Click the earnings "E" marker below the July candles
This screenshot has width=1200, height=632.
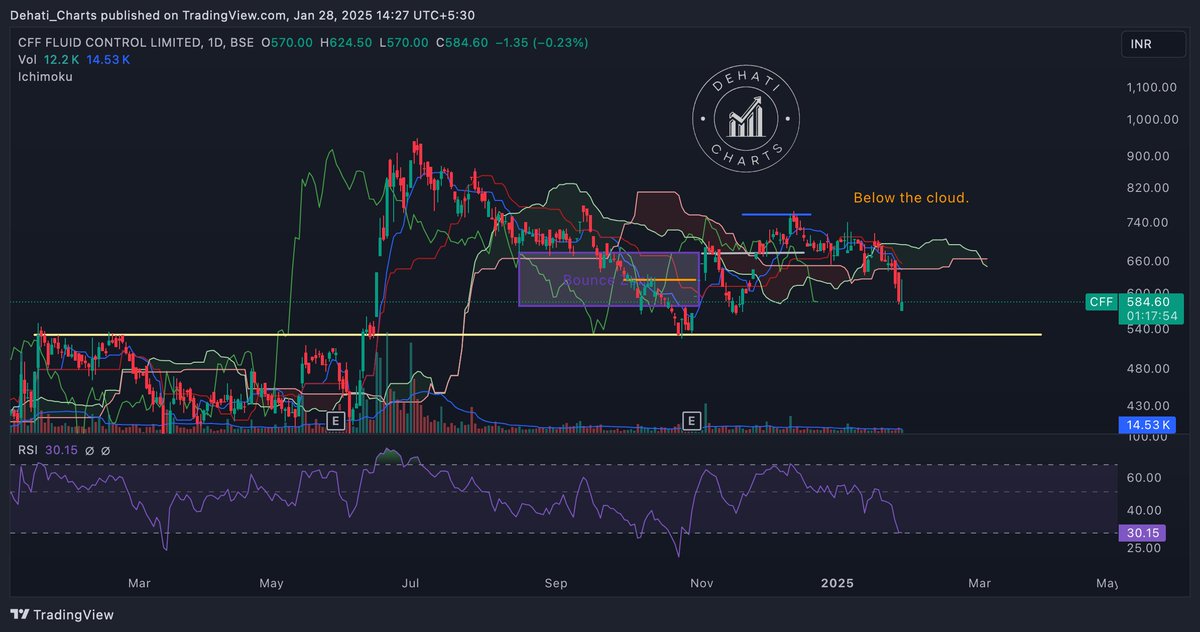(x=337, y=421)
